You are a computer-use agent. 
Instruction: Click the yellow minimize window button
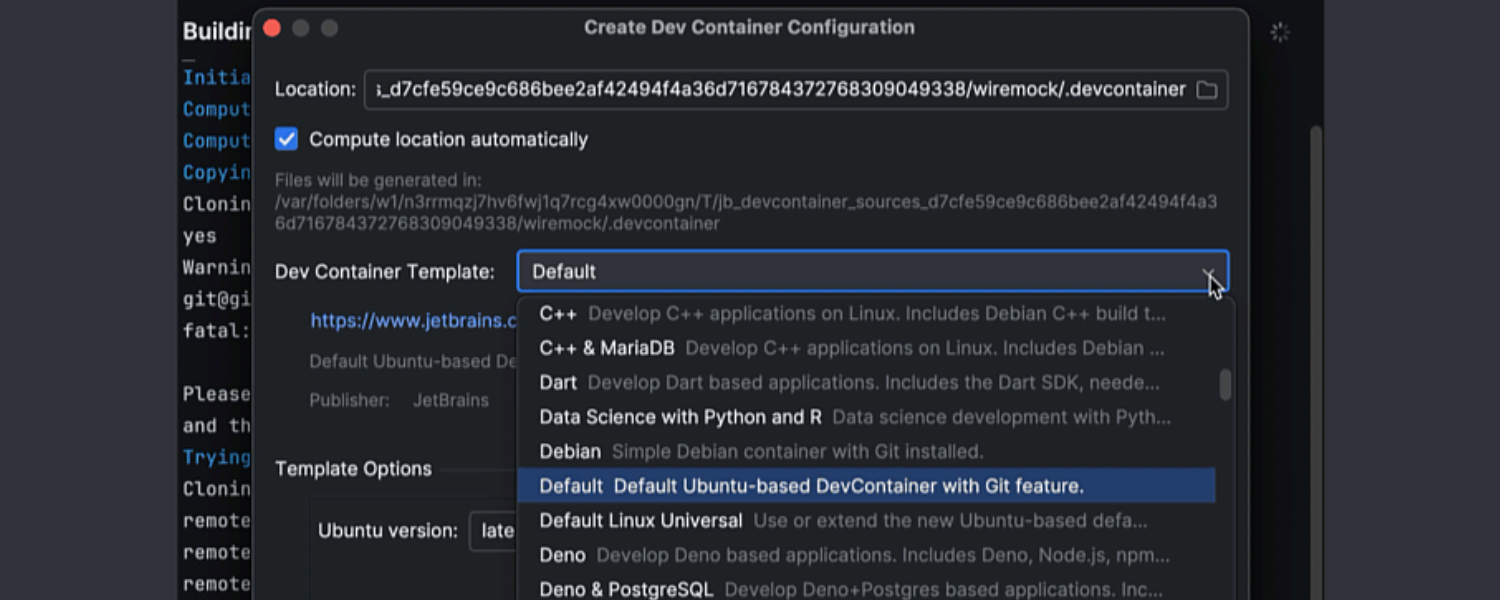pyautogui.click(x=300, y=28)
